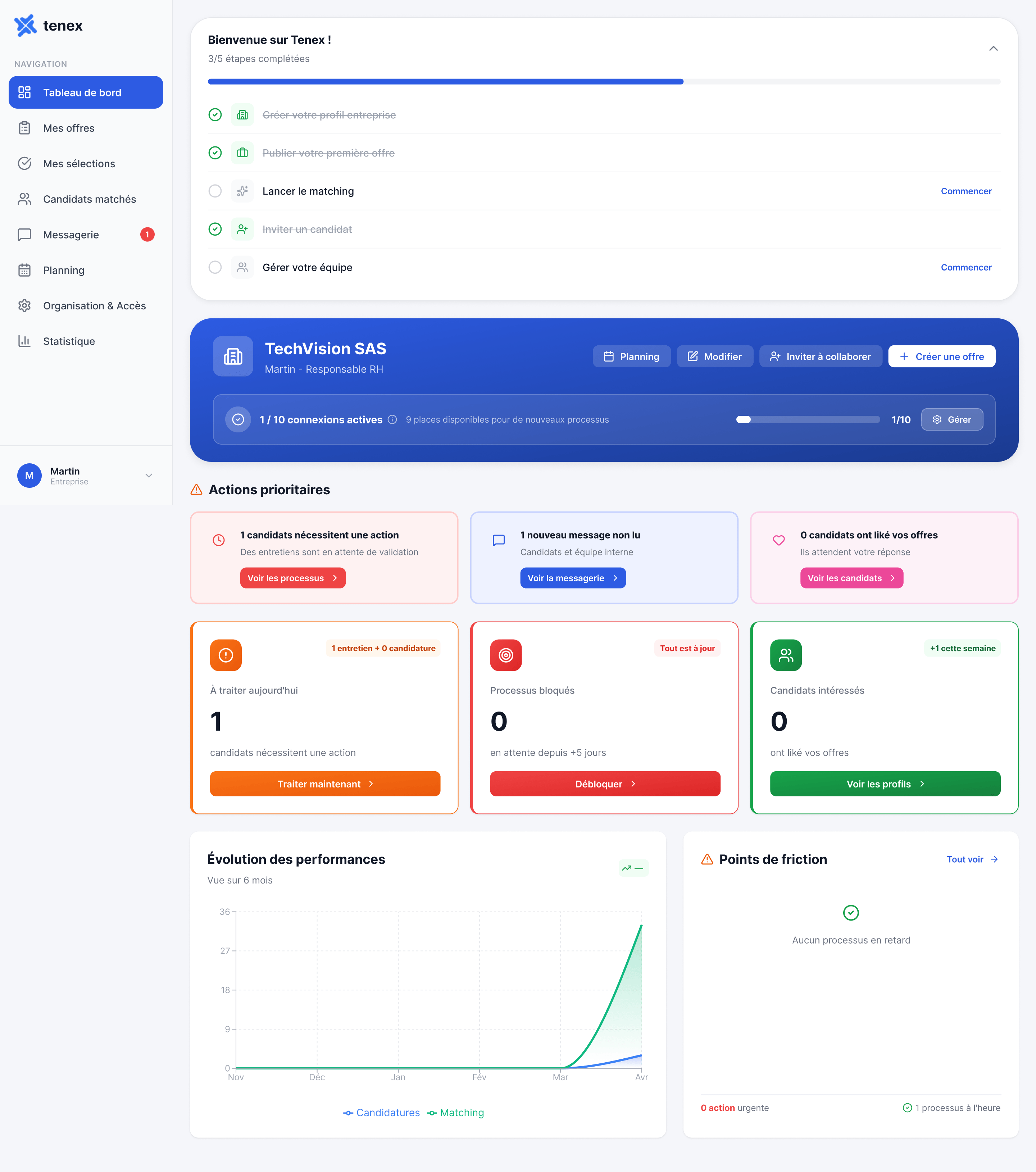This screenshot has height=1172, width=1036.
Task: Click the orange alert icon in À traiter card
Action: (x=226, y=655)
